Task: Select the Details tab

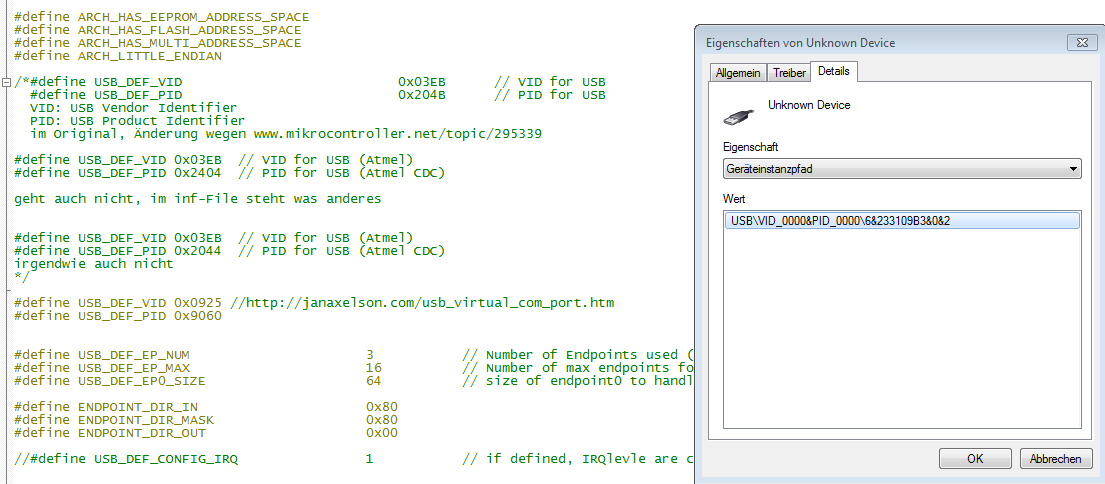Action: 834,71
